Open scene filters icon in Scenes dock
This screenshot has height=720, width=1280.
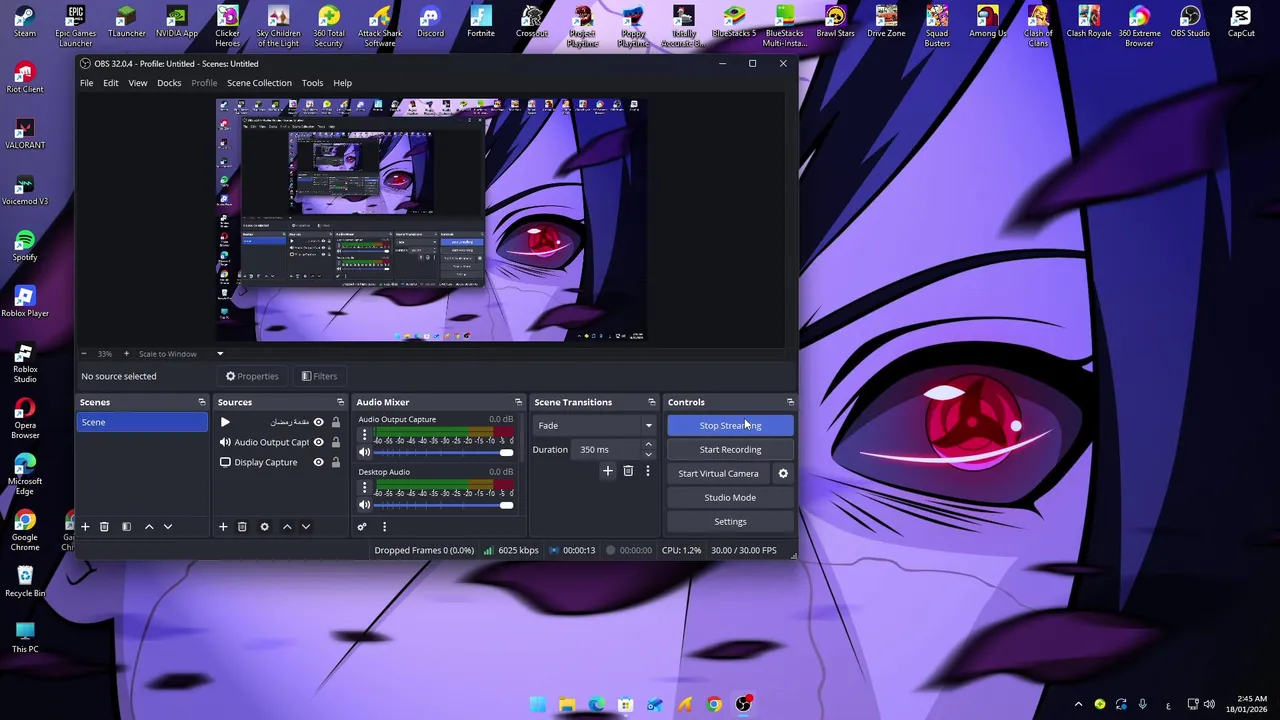(x=126, y=526)
